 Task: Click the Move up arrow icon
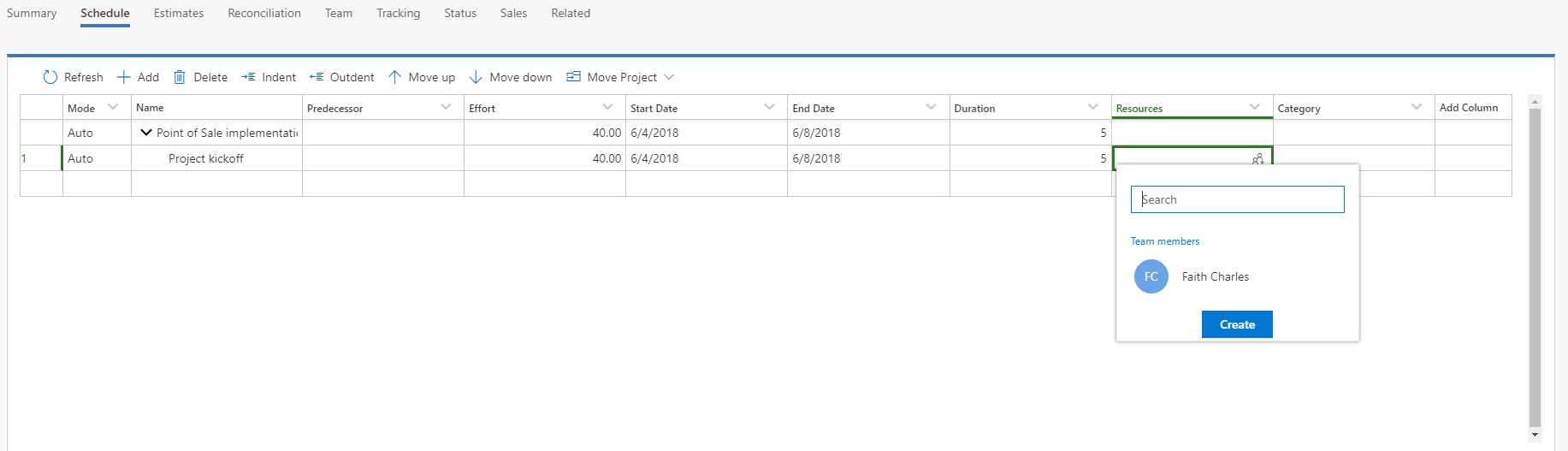[394, 77]
